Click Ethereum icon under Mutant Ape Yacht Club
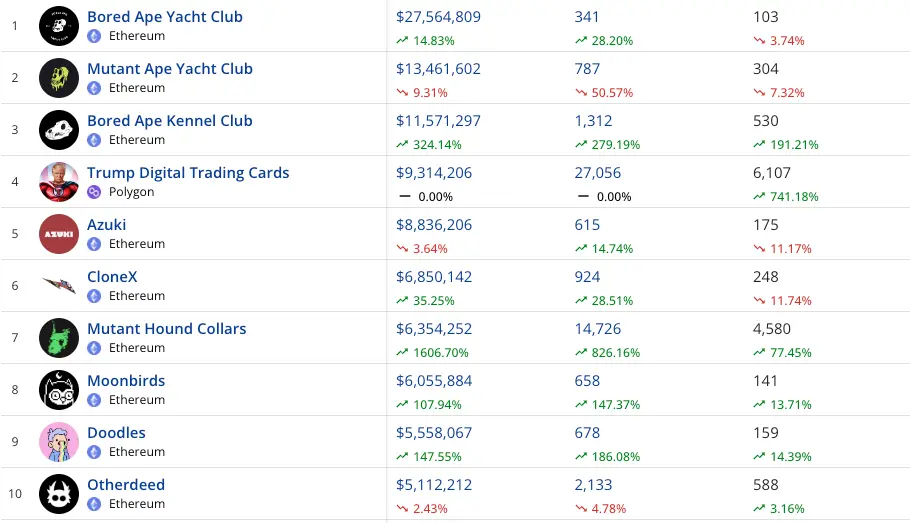 pyautogui.click(x=94, y=88)
